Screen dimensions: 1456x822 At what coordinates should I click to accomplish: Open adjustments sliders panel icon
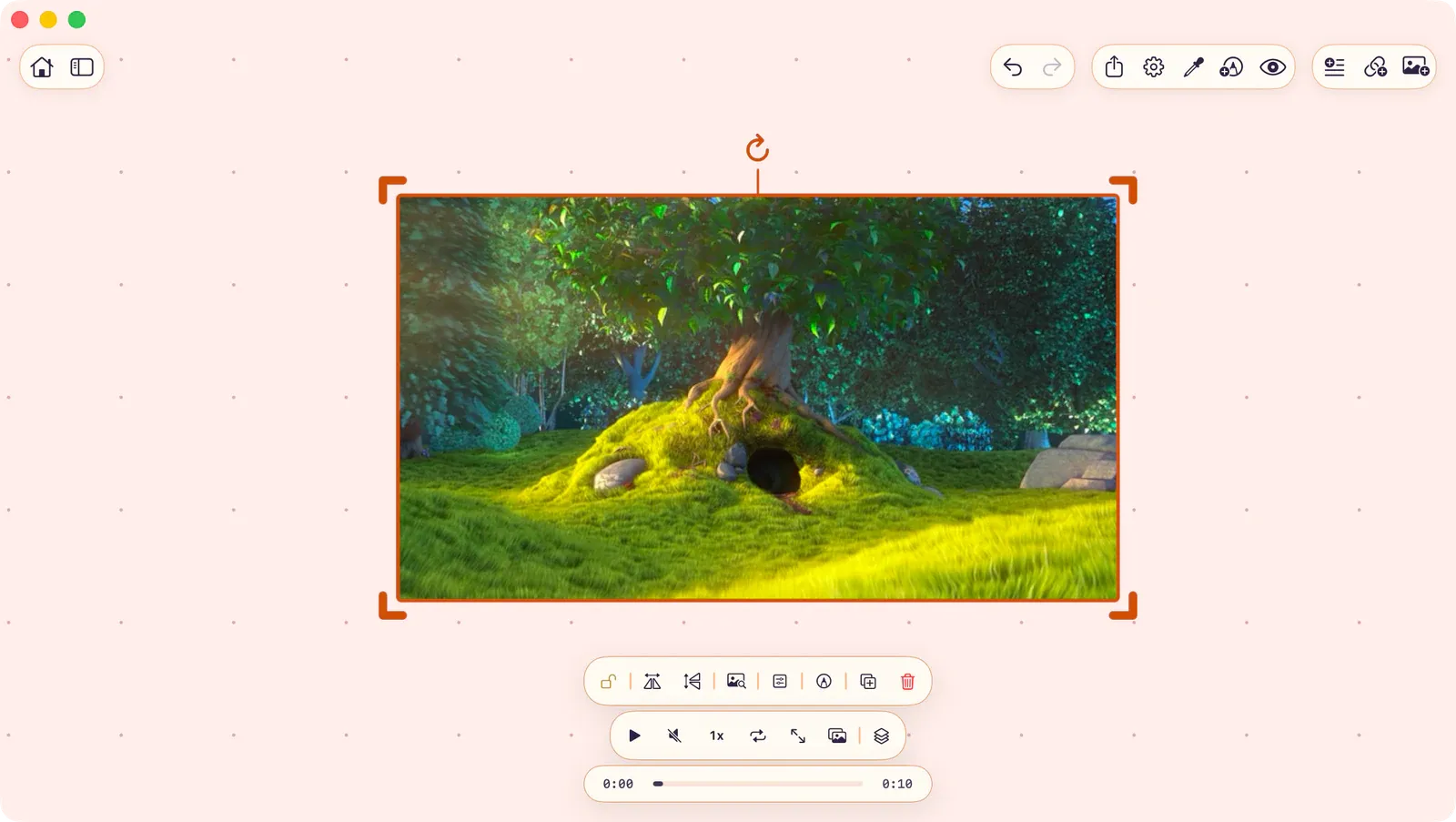780,681
